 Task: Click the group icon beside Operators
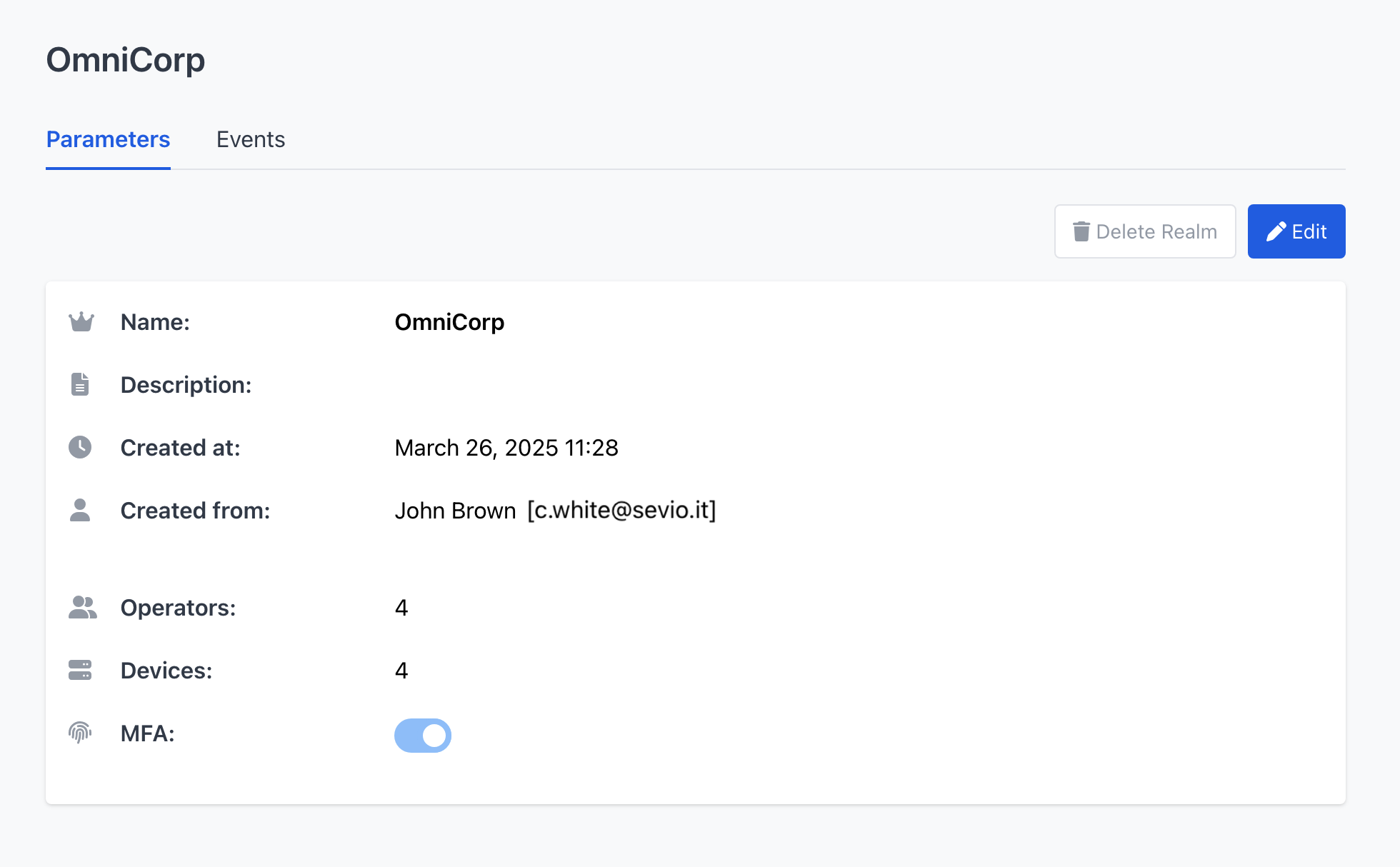[x=82, y=607]
